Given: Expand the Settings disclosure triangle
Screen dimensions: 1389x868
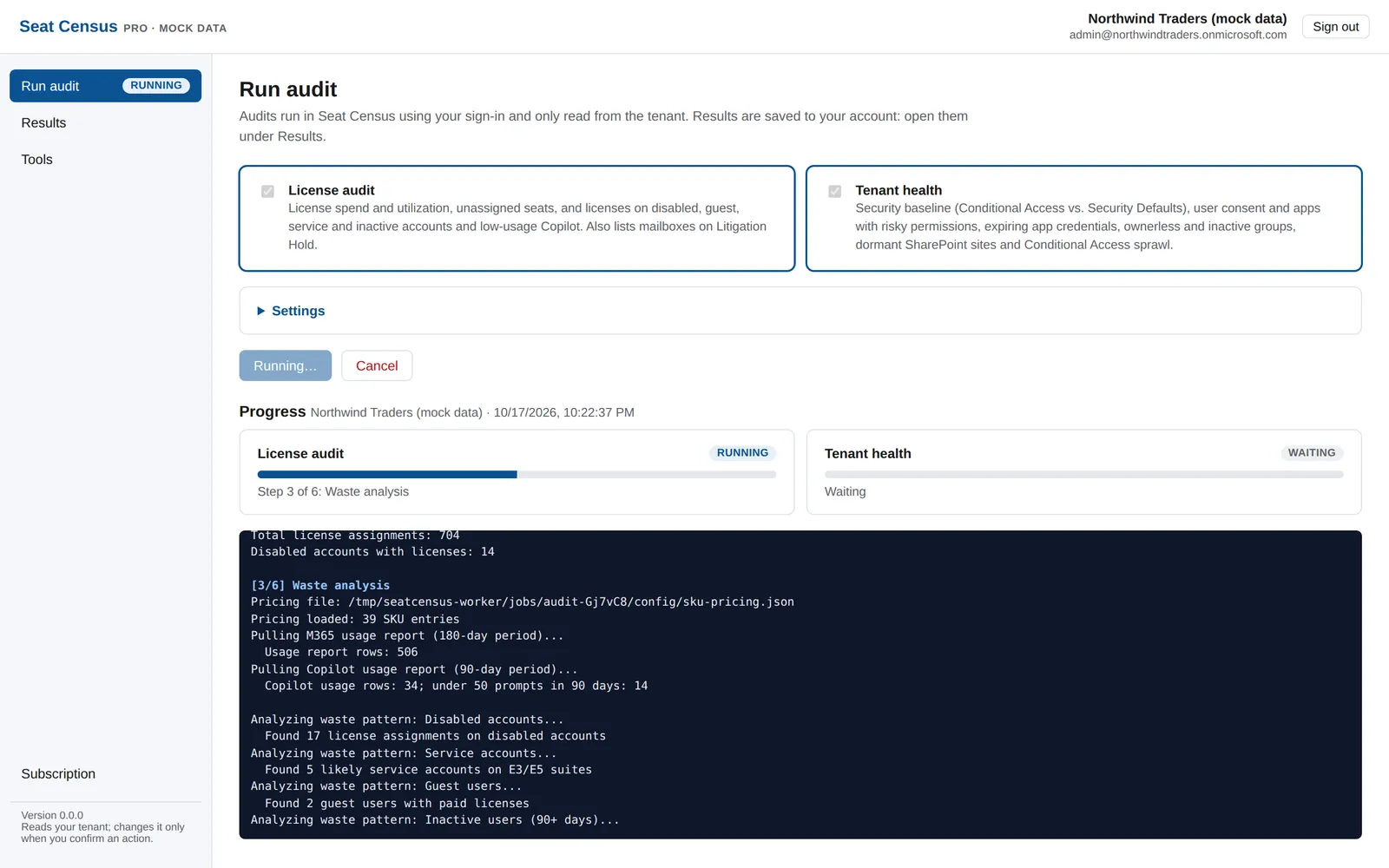Looking at the screenshot, I should click(260, 311).
